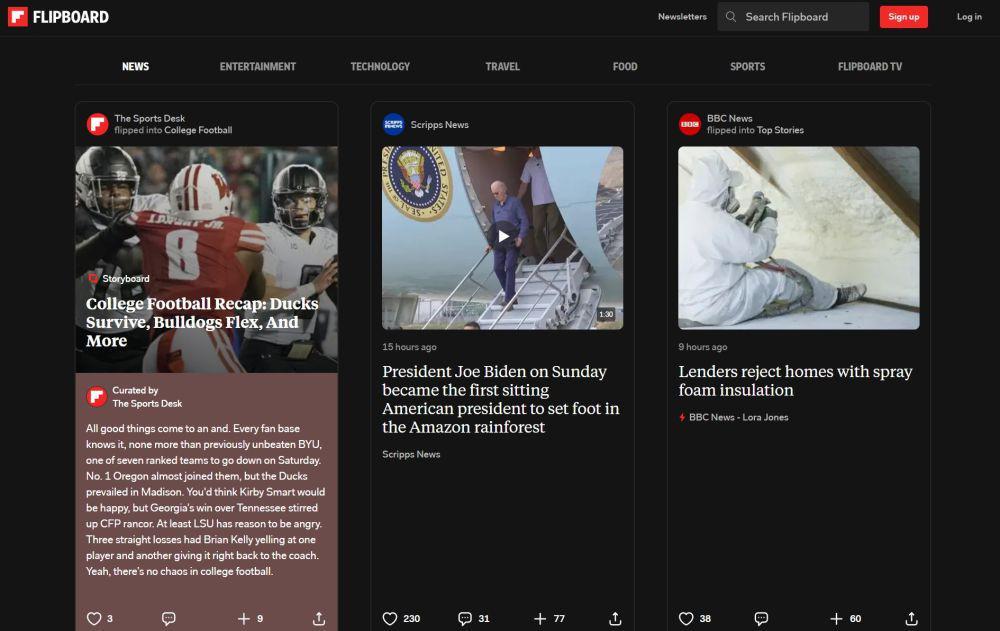The image size is (1000, 631).
Task: Comment on the College Football Recap storyboard
Action: 168,618
